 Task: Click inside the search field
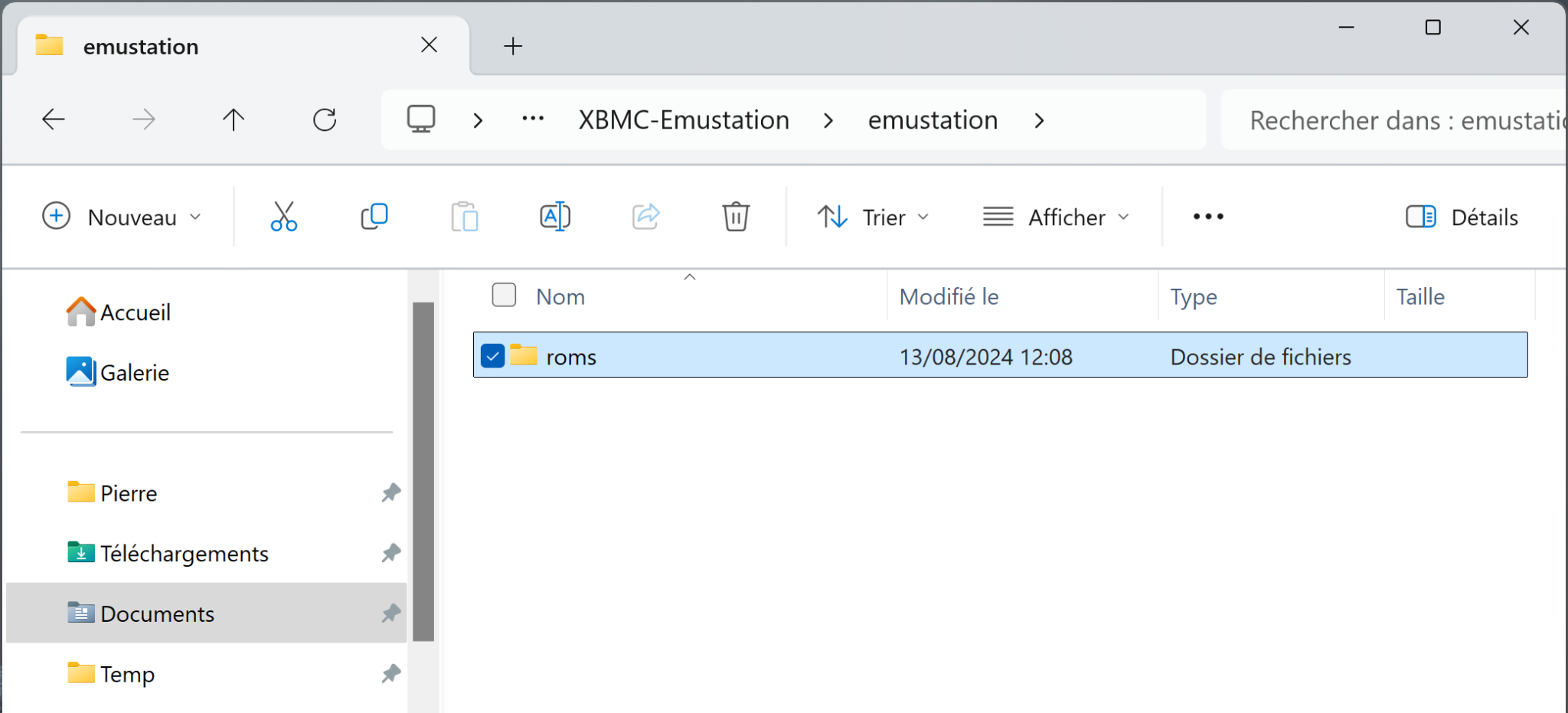[1393, 119]
